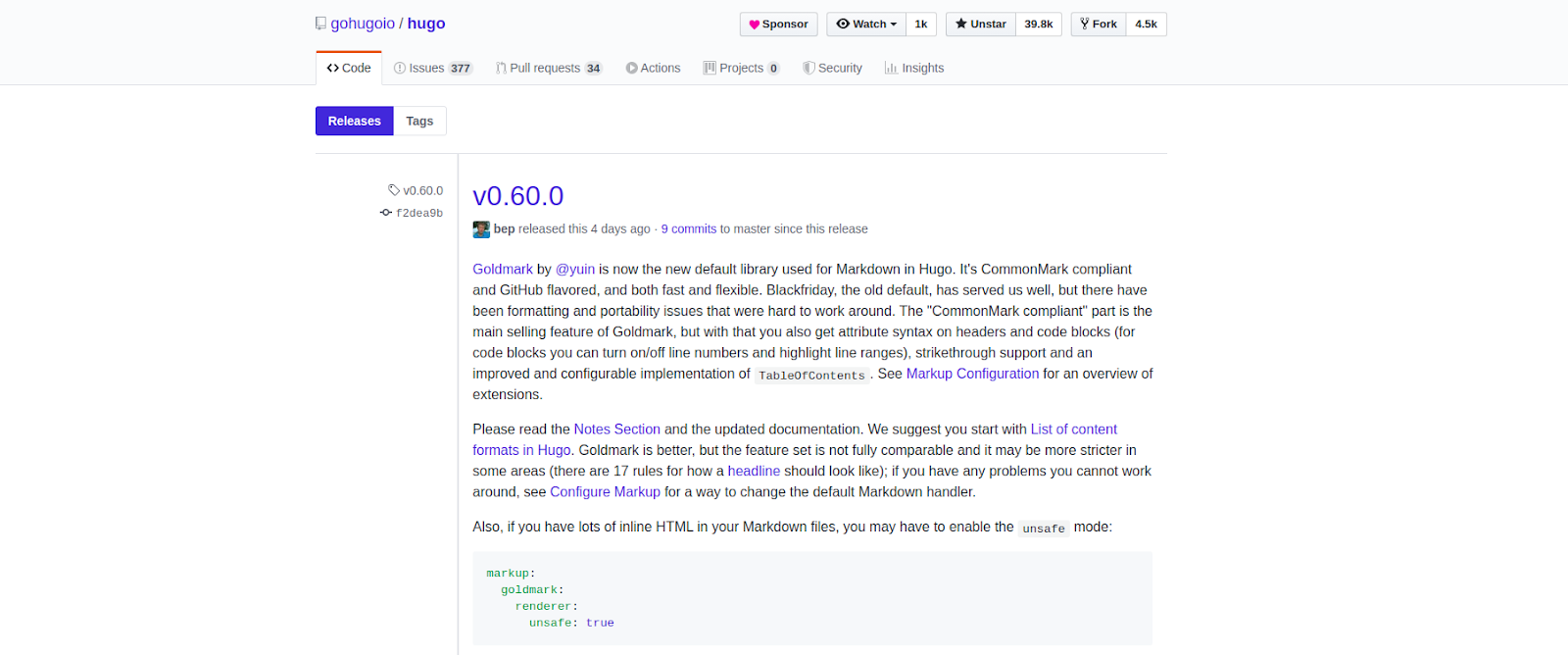
Task: Click the Unstar button
Action: [981, 25]
